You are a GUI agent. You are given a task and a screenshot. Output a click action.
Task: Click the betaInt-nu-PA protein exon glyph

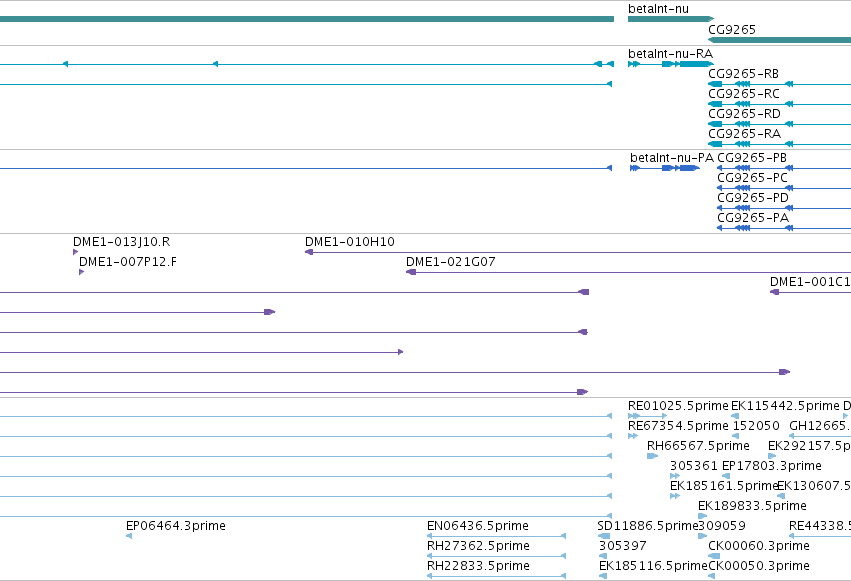click(x=665, y=168)
